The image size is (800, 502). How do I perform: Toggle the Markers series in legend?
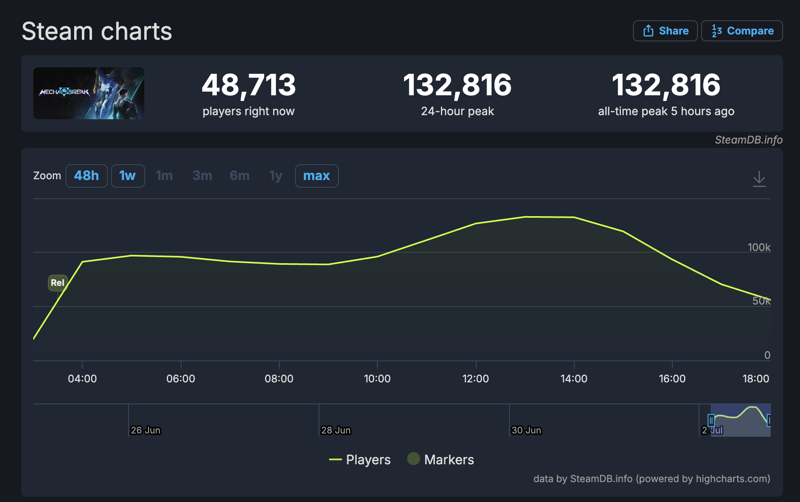click(x=441, y=460)
